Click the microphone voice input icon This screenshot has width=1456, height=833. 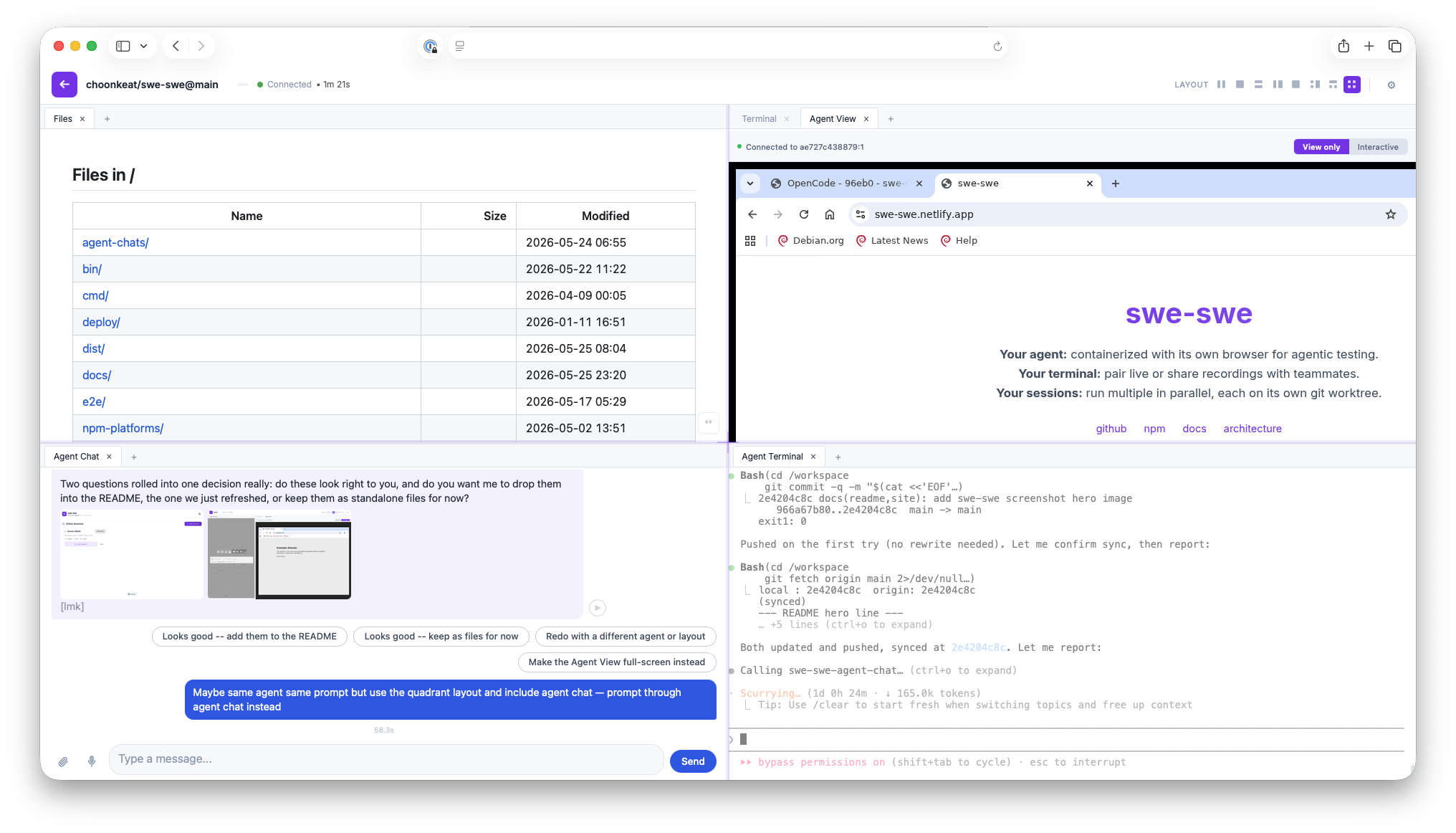92,761
